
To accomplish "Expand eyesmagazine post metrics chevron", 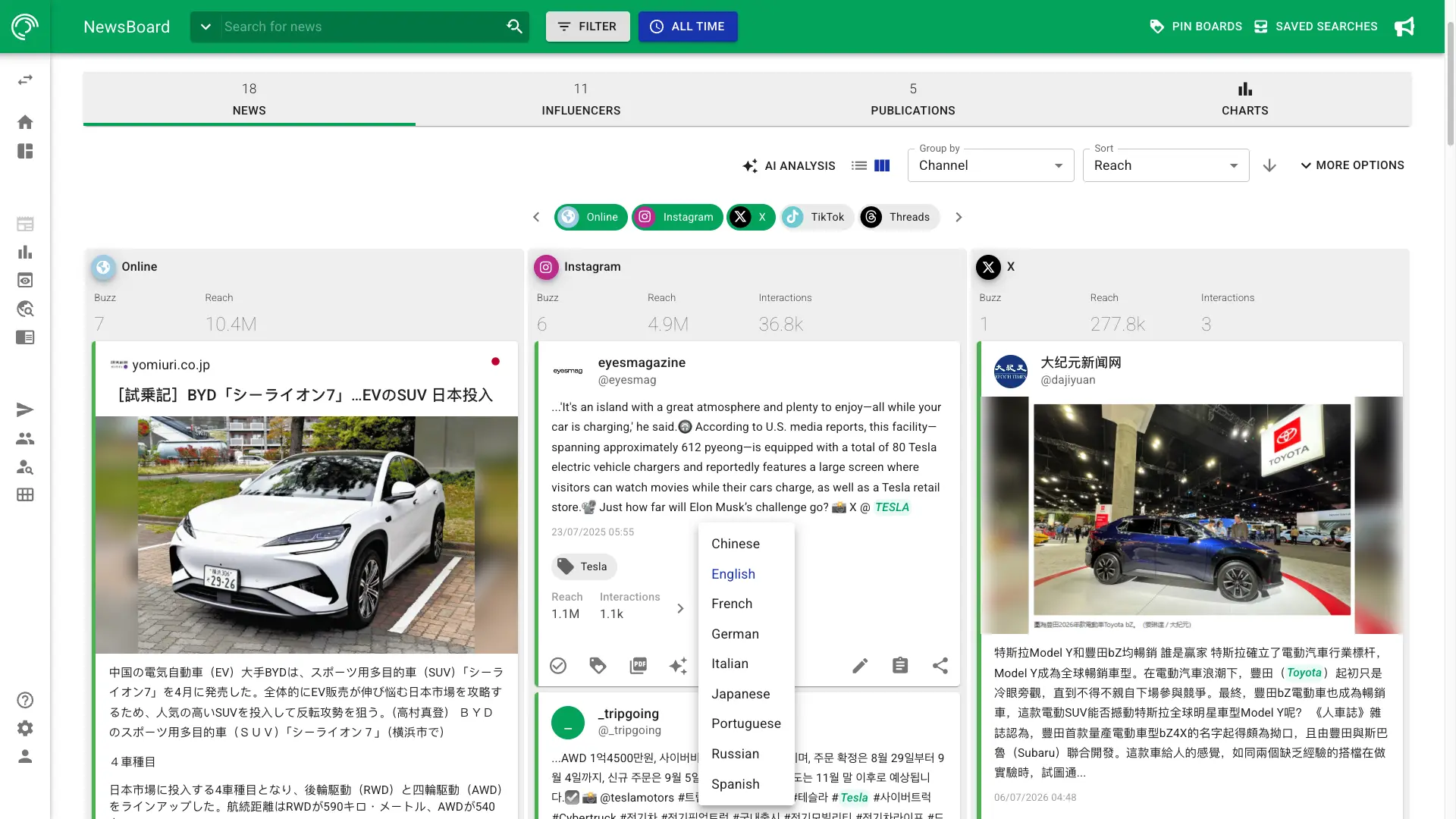I will tap(680, 608).
